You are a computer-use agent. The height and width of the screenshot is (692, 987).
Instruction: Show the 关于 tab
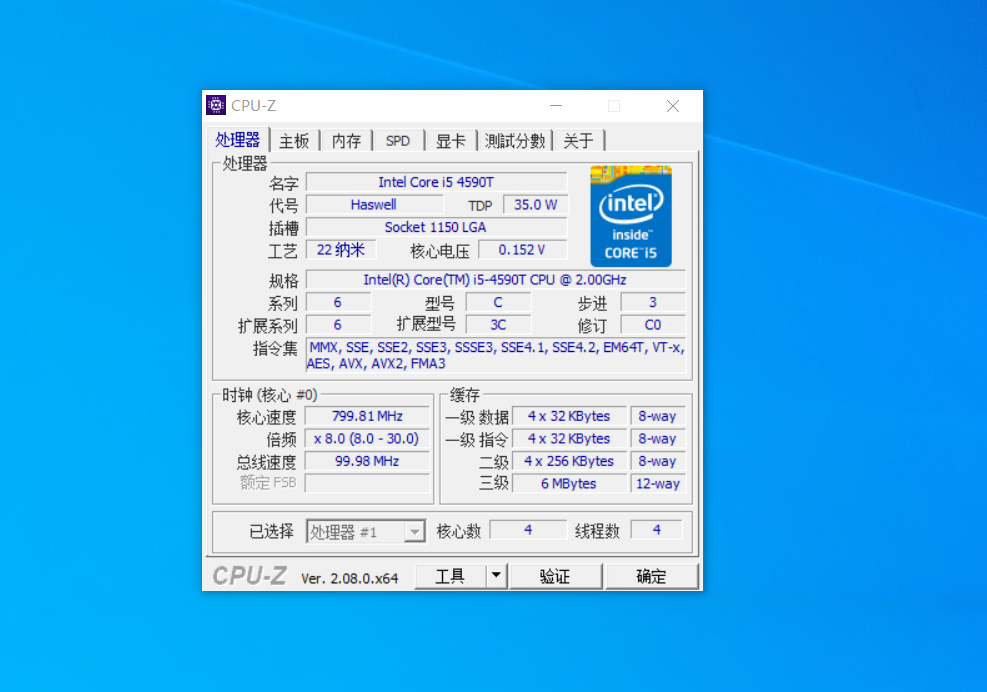tap(578, 140)
